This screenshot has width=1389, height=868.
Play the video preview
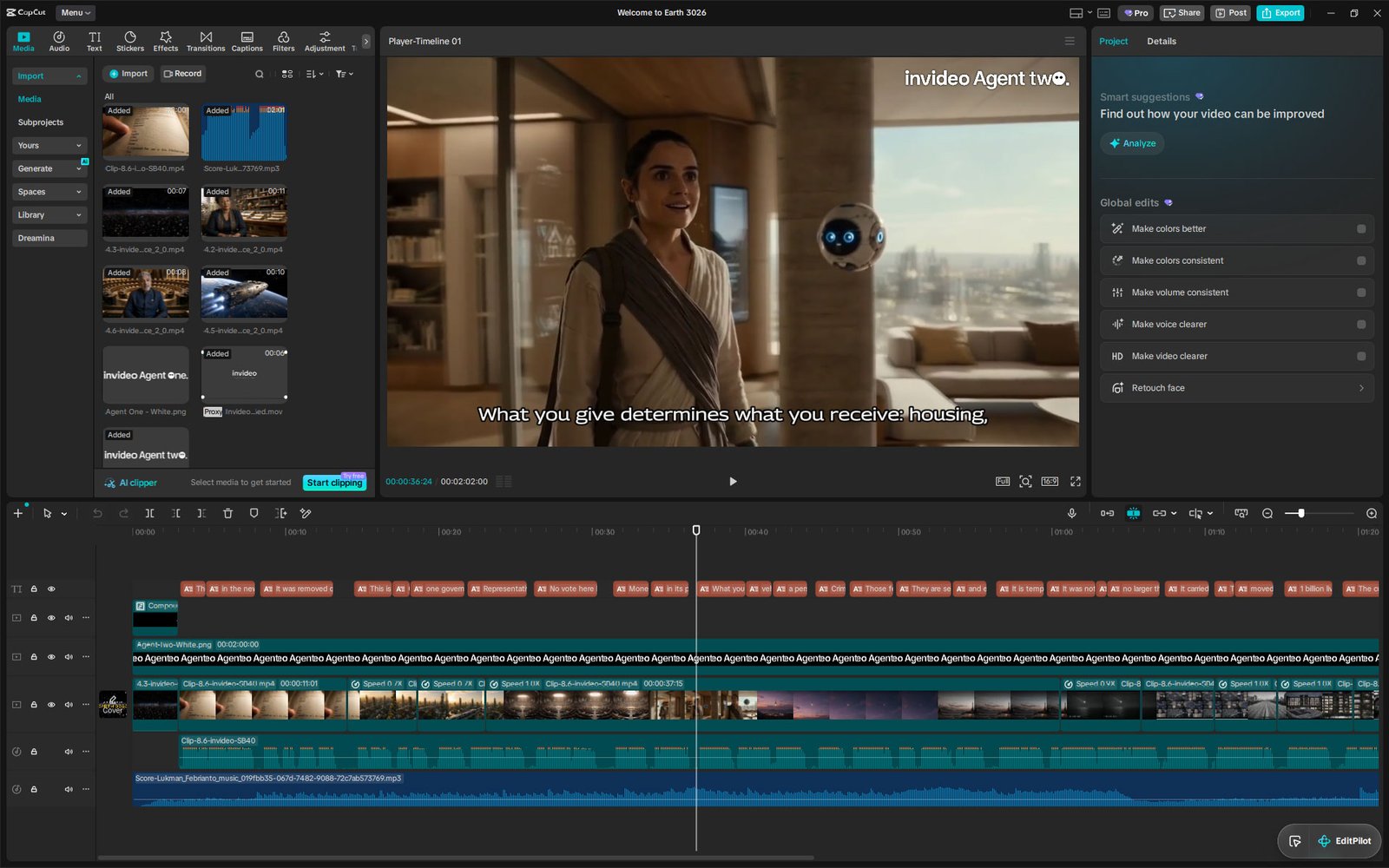click(733, 481)
